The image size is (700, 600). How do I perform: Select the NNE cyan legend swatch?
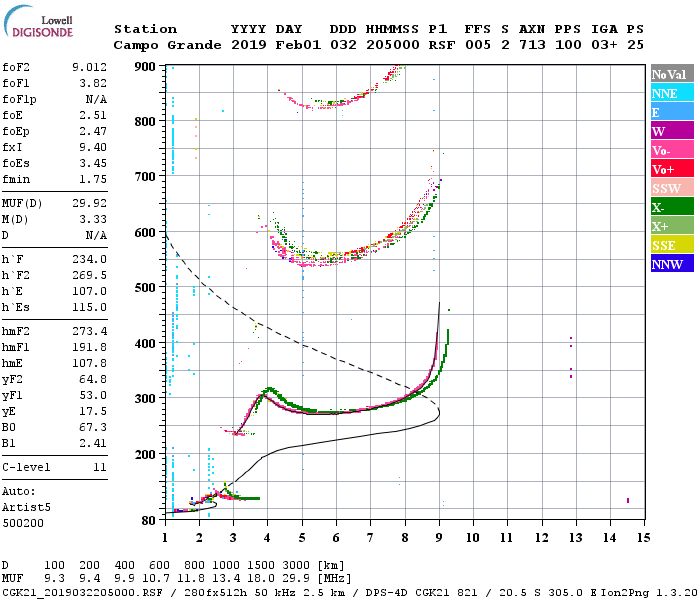tap(672, 93)
